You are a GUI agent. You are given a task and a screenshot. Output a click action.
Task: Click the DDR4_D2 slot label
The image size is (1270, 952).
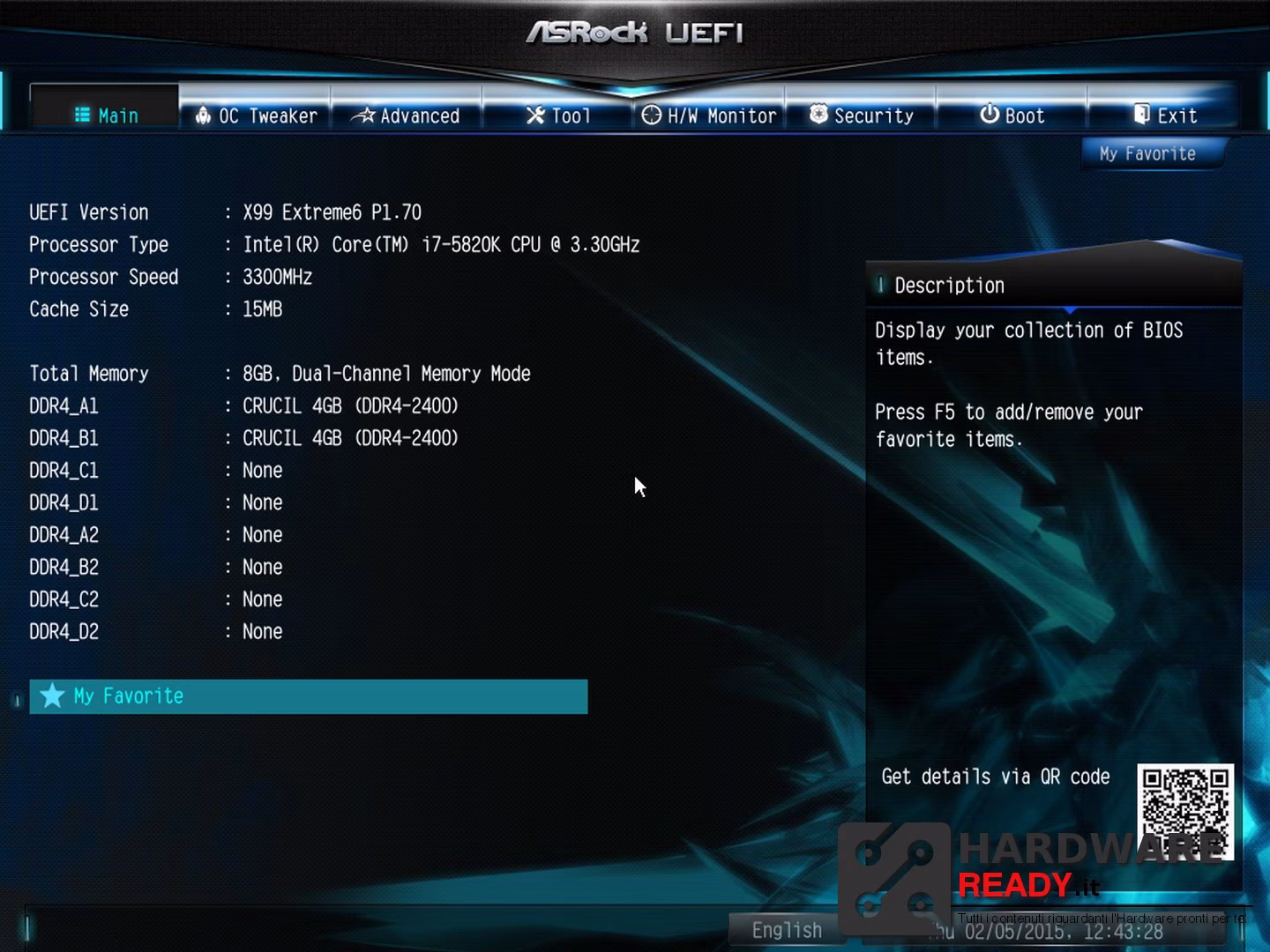coord(64,632)
